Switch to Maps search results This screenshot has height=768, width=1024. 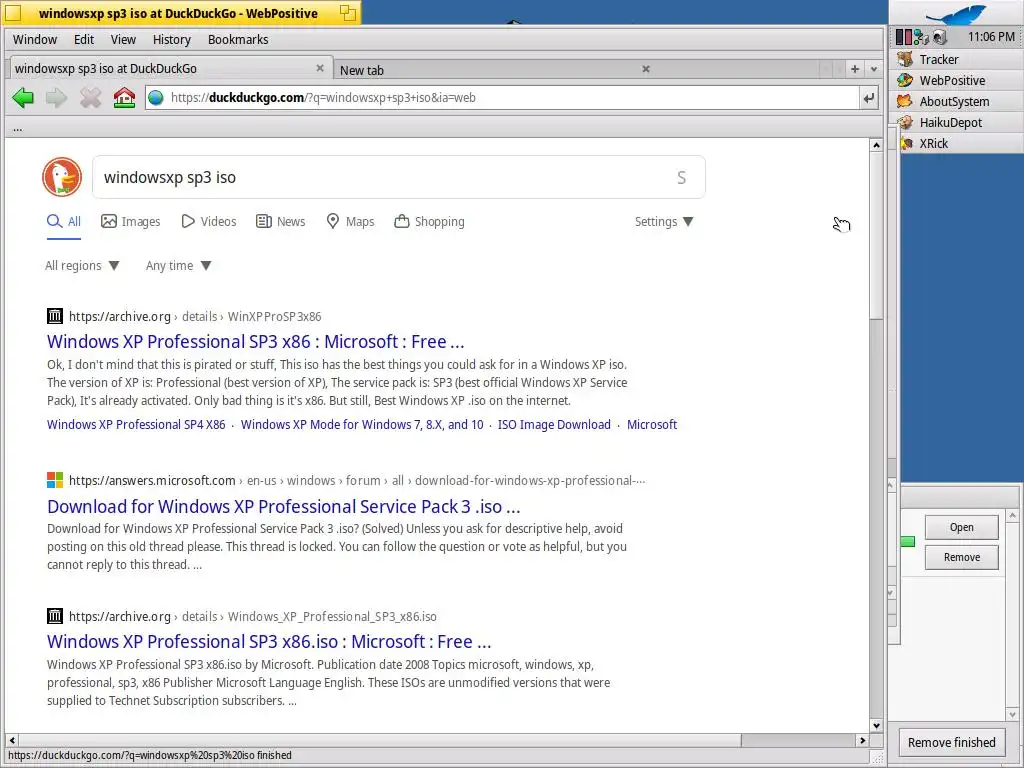(350, 221)
